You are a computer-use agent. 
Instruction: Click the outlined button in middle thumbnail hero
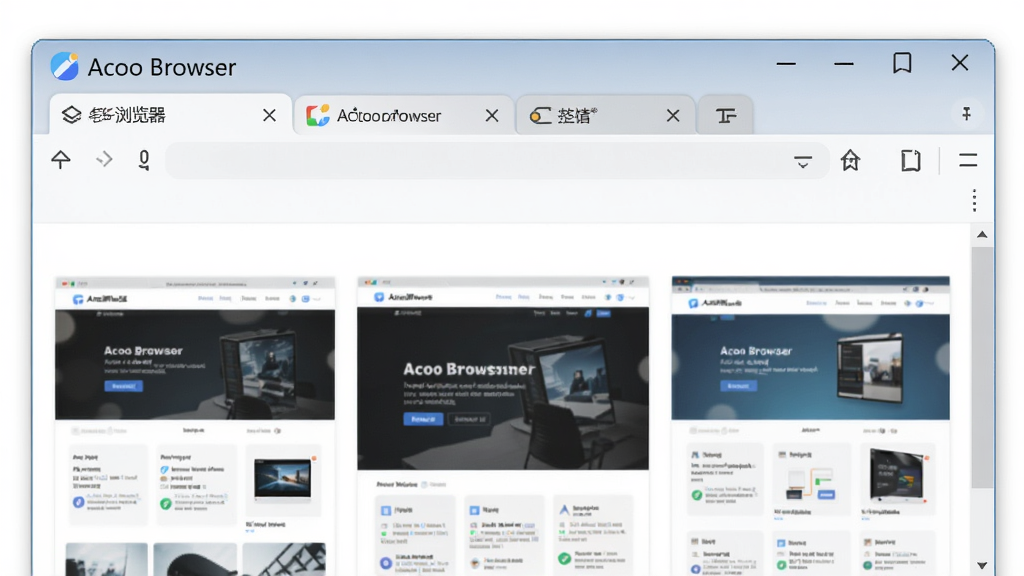pos(470,419)
